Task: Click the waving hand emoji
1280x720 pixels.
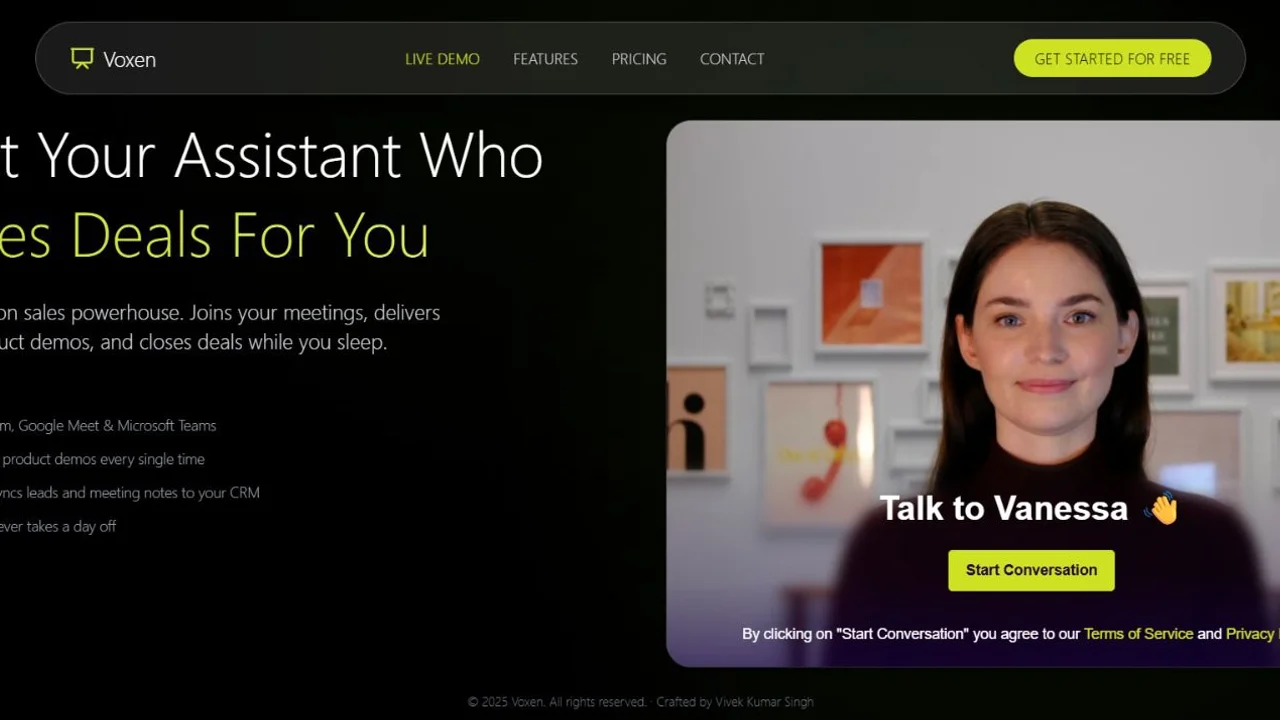Action: click(x=1161, y=508)
